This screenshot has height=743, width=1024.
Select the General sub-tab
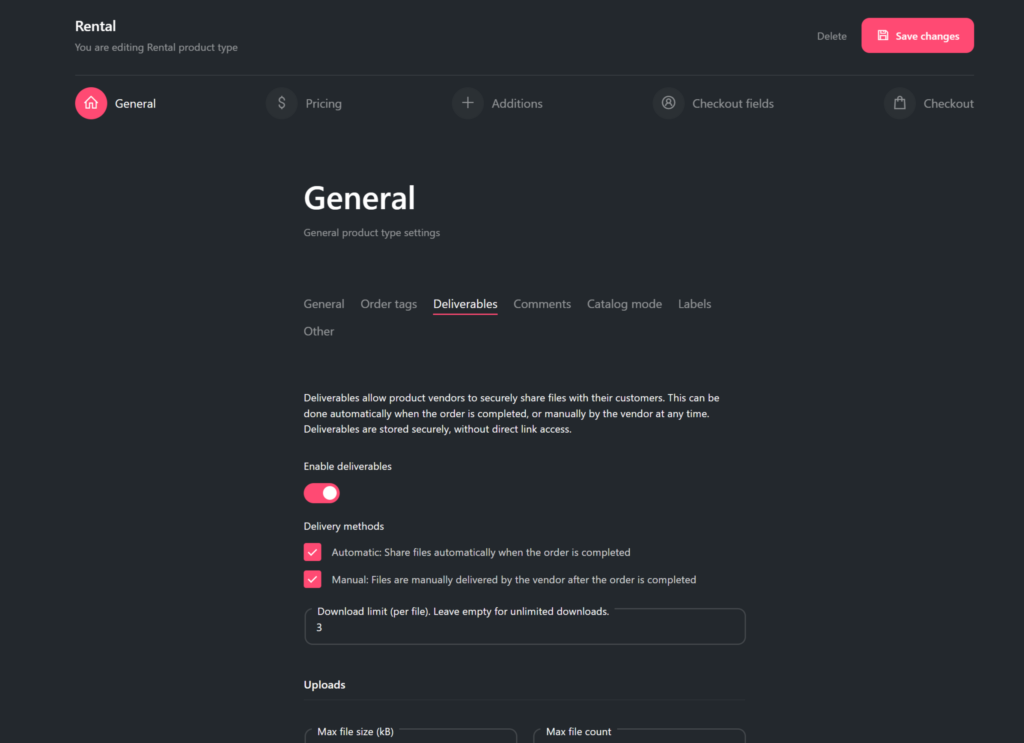pos(324,304)
